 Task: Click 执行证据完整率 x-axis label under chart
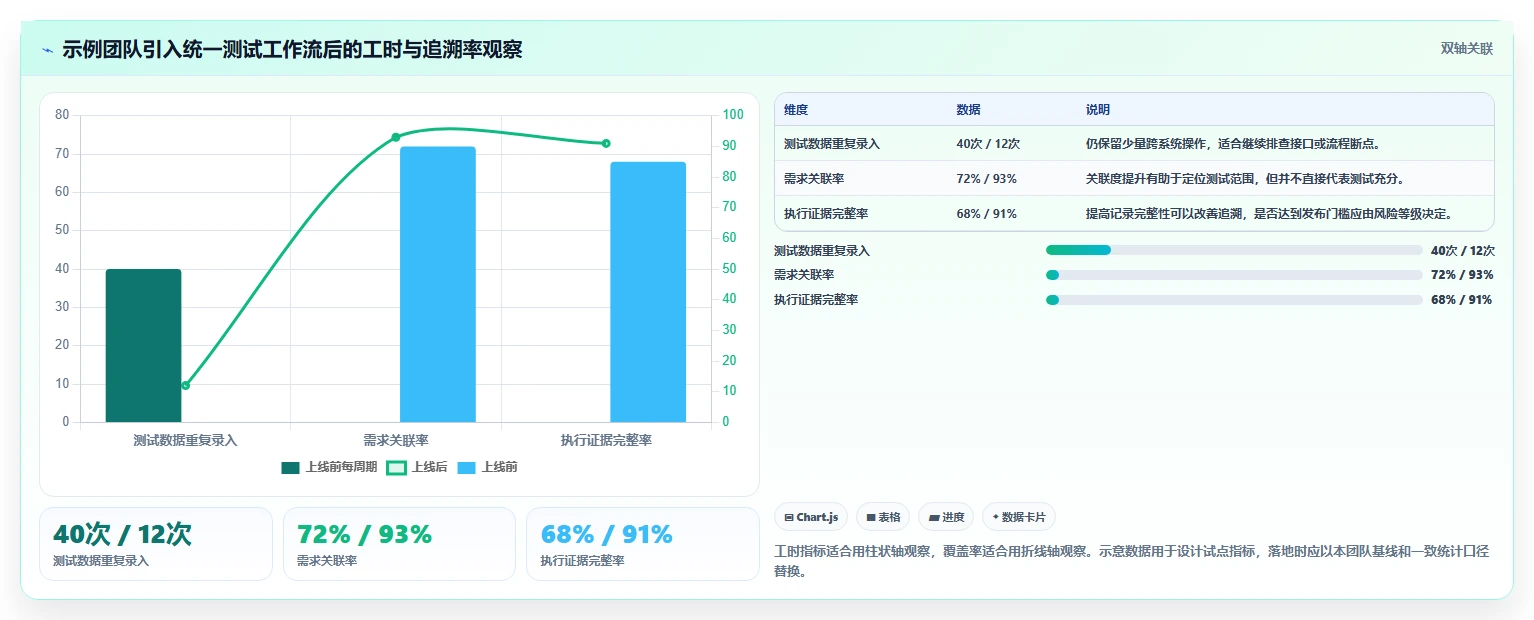tap(606, 440)
